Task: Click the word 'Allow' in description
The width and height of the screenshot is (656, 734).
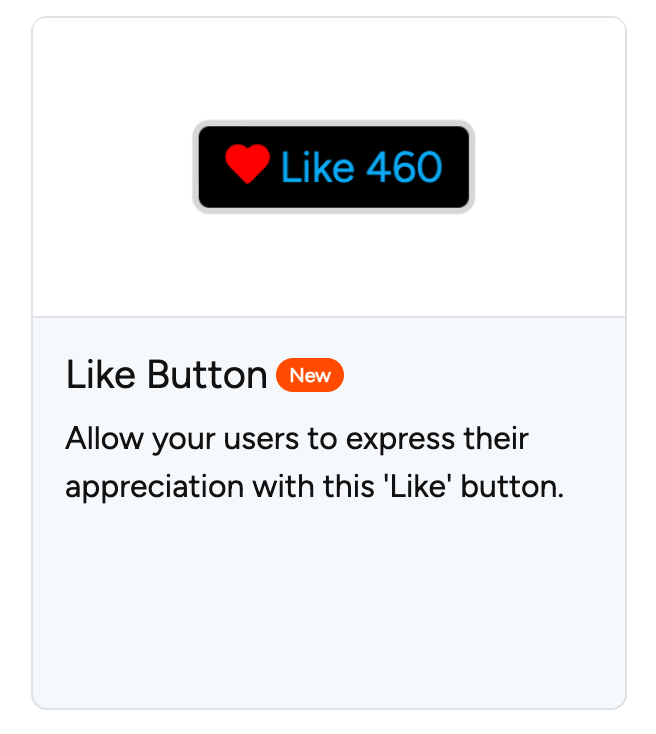Action: pos(104,439)
